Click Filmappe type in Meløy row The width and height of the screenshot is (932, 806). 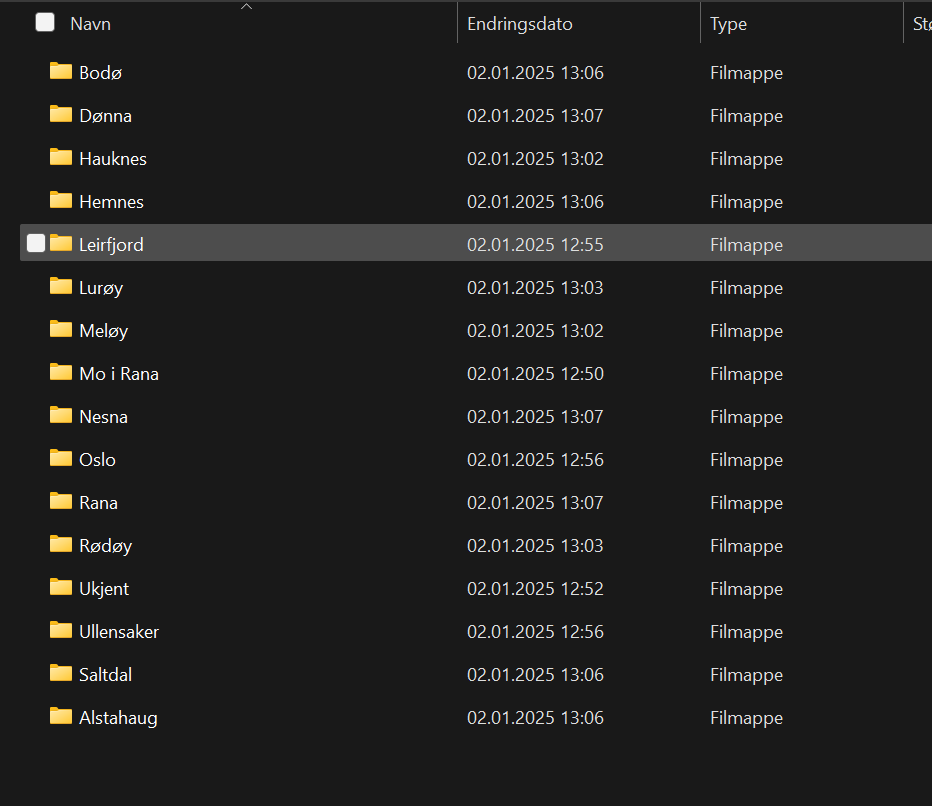point(746,331)
